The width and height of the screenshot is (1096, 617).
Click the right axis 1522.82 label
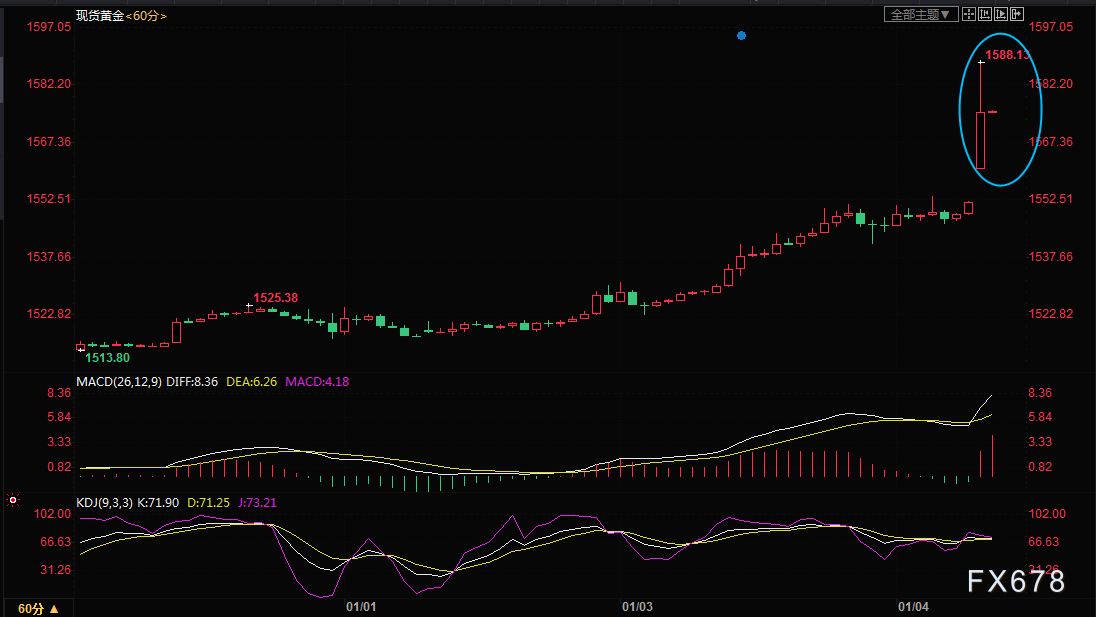1051,313
